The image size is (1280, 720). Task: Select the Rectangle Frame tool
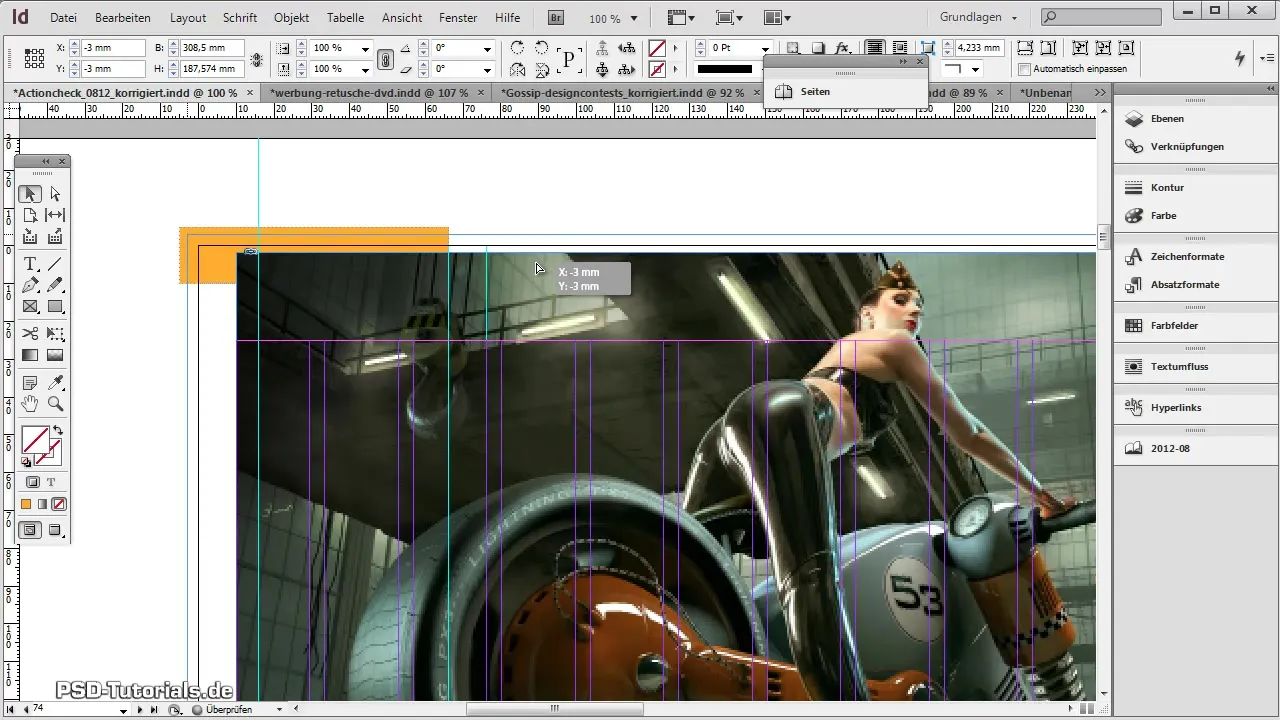point(30,307)
